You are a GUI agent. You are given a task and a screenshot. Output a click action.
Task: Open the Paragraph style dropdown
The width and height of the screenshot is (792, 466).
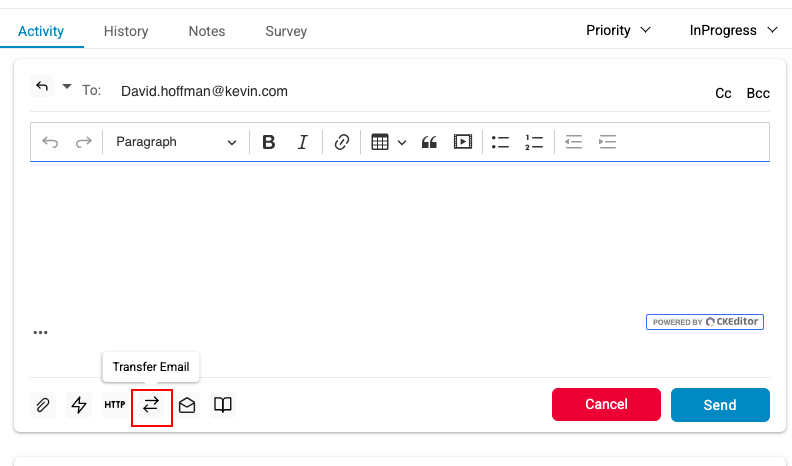point(176,142)
